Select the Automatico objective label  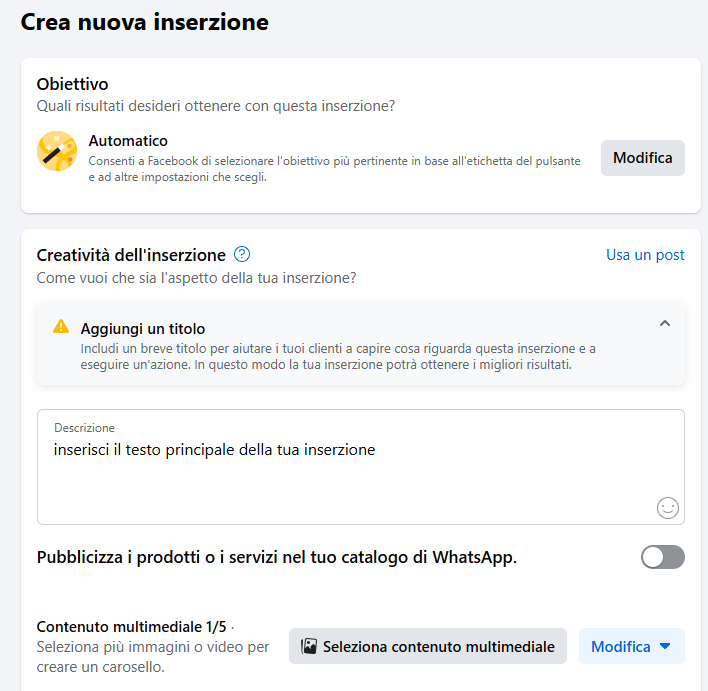pos(128,141)
